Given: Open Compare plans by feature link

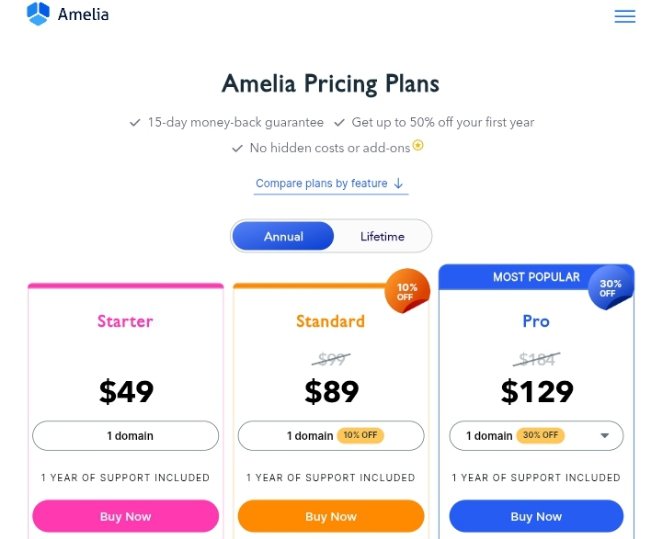Looking at the screenshot, I should [322, 183].
